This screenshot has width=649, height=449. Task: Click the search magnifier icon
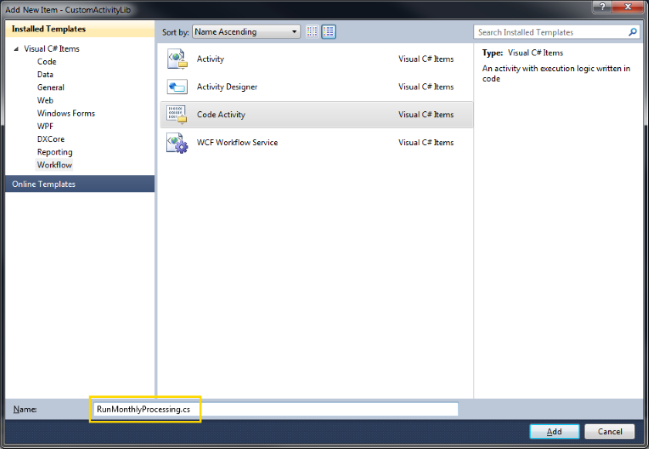(632, 32)
